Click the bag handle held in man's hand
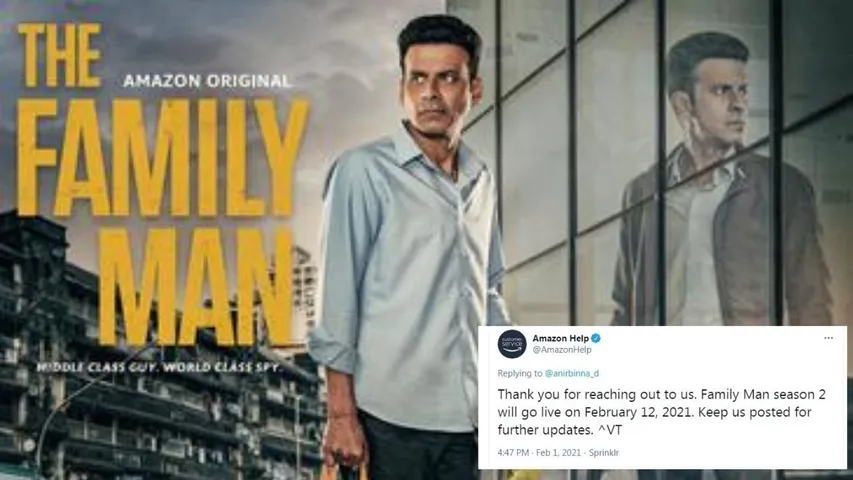Image resolution: width=853 pixels, height=480 pixels. pyautogui.click(x=343, y=467)
